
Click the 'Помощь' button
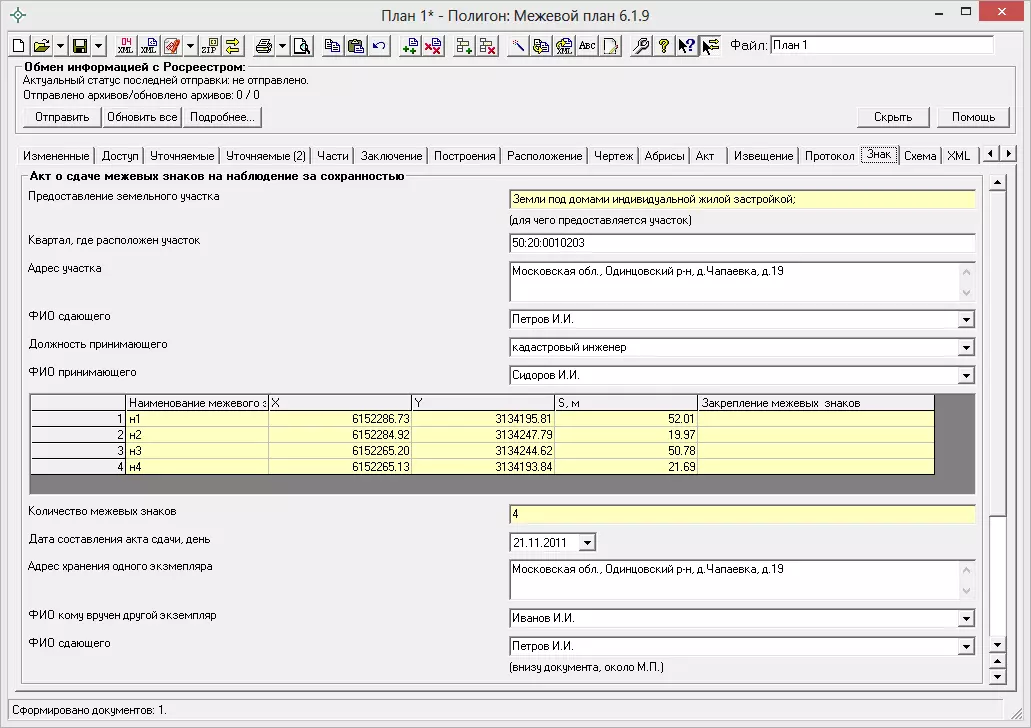point(974,117)
